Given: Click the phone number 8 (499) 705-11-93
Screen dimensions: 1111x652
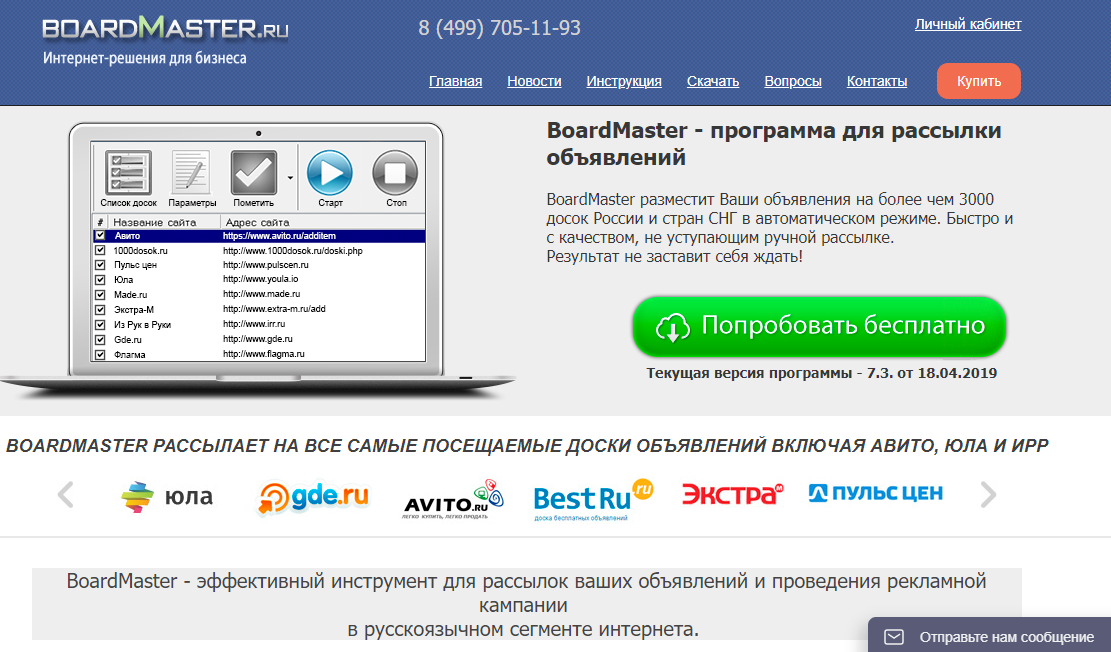Looking at the screenshot, I should pos(500,28).
